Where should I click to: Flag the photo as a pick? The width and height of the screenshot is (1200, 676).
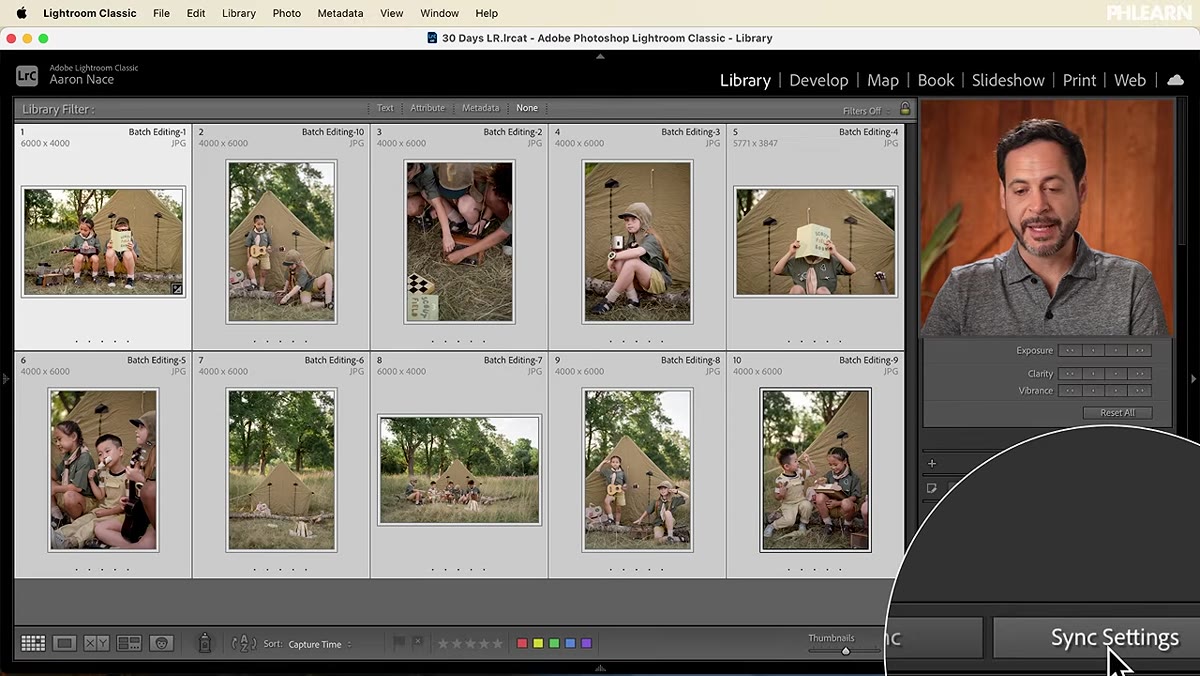point(400,643)
